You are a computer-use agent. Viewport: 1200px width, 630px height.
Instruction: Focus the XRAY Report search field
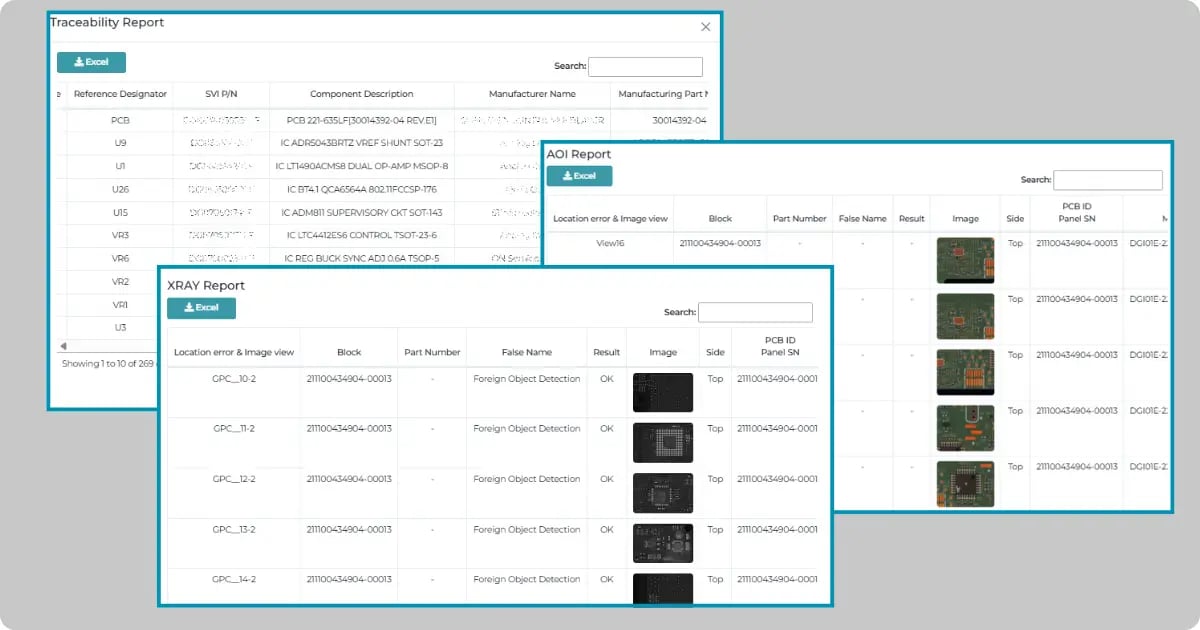coord(755,312)
